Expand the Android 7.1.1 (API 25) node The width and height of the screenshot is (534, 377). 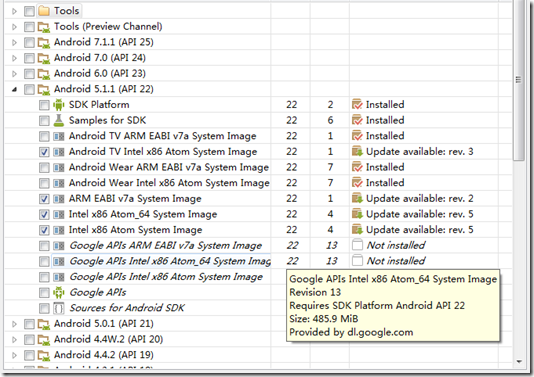click(x=14, y=43)
